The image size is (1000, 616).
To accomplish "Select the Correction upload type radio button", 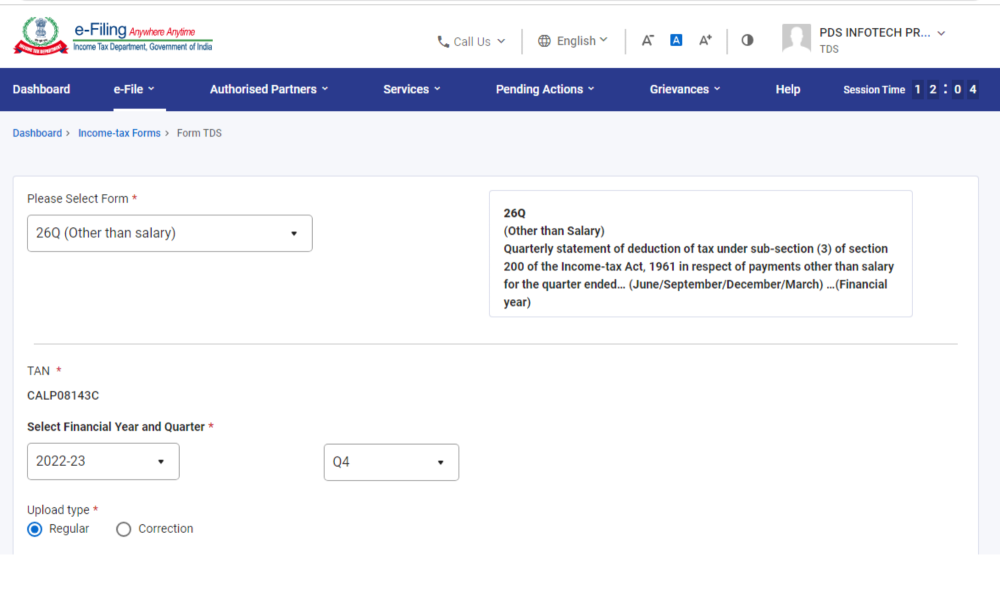I will [x=123, y=529].
